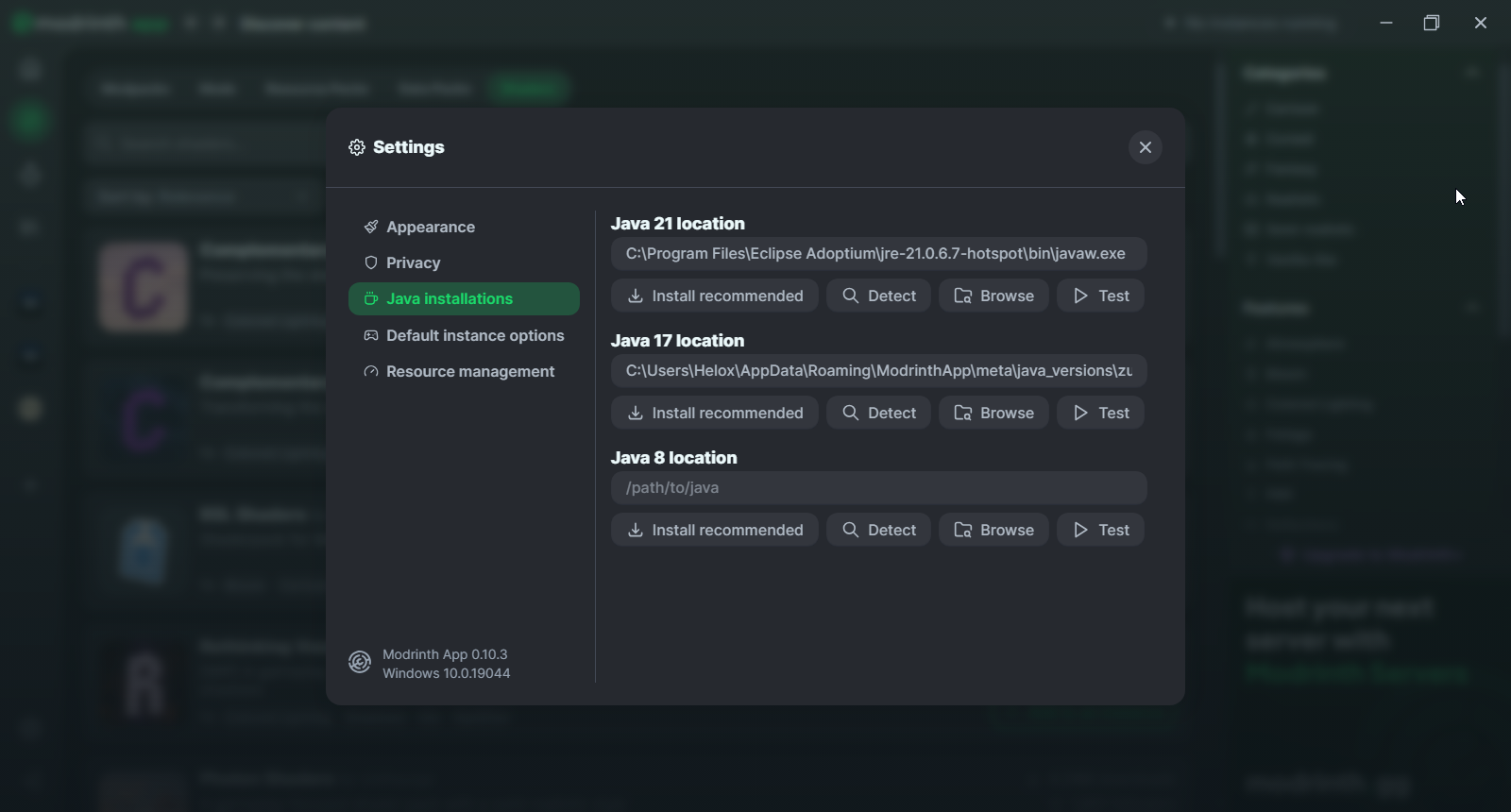The height and width of the screenshot is (812, 1511).
Task: Click the Modrinth App 0.10.3 version text
Action: pos(445,654)
